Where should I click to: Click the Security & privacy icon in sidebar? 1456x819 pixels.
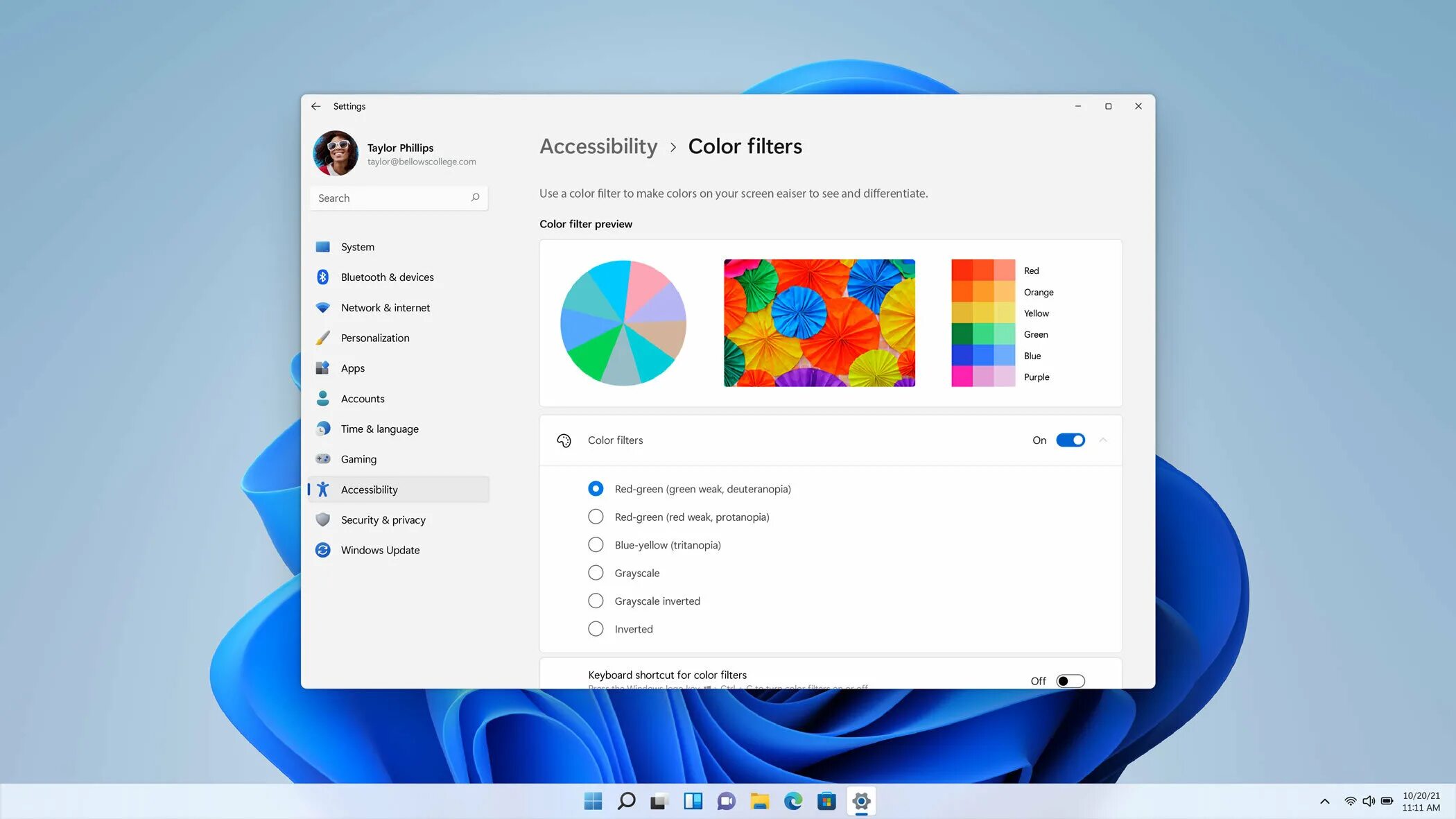(322, 520)
